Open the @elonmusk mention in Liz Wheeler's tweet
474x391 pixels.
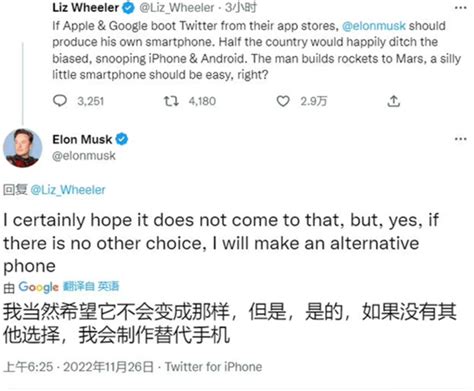pyautogui.click(x=374, y=26)
